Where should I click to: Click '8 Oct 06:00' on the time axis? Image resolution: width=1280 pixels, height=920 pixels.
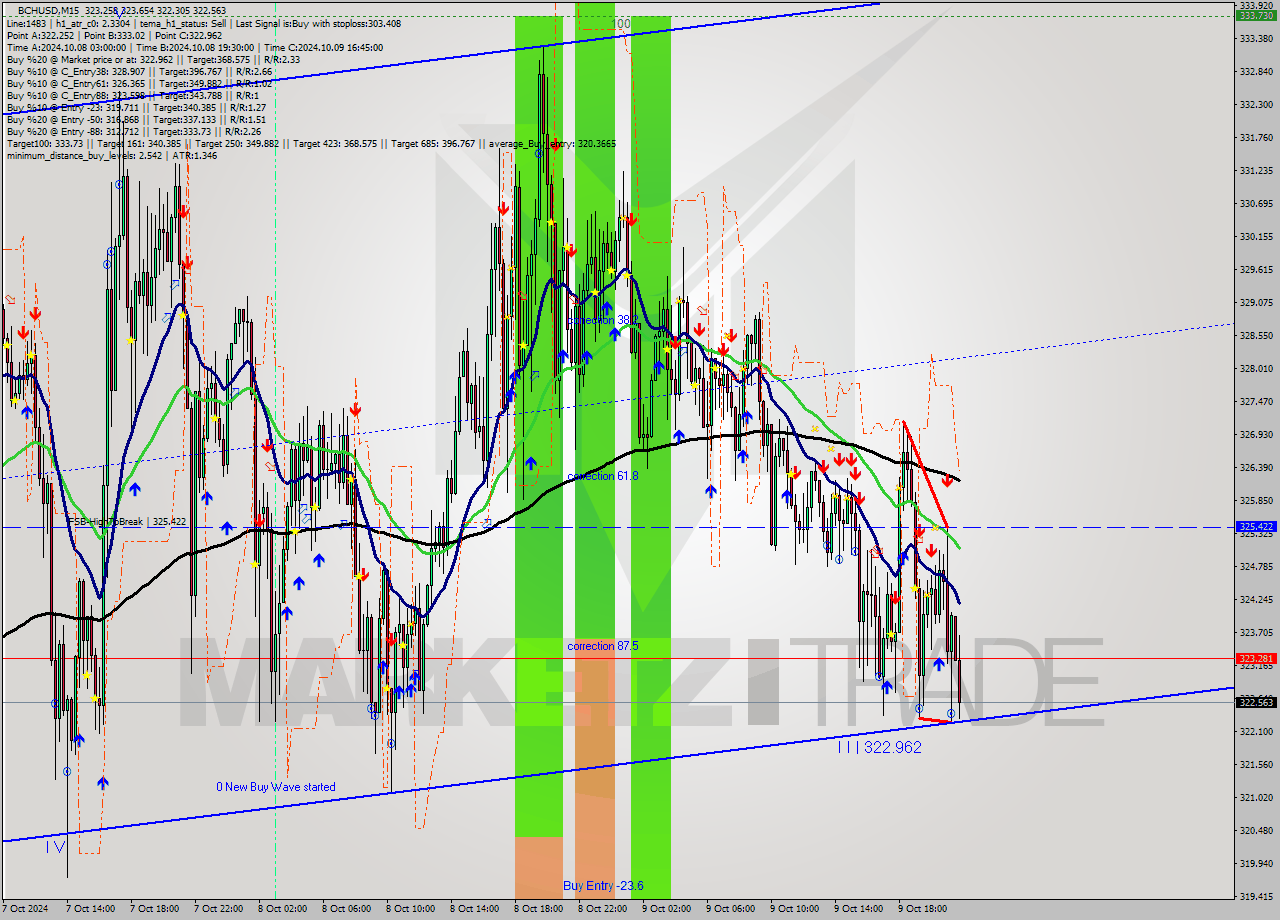(347, 909)
